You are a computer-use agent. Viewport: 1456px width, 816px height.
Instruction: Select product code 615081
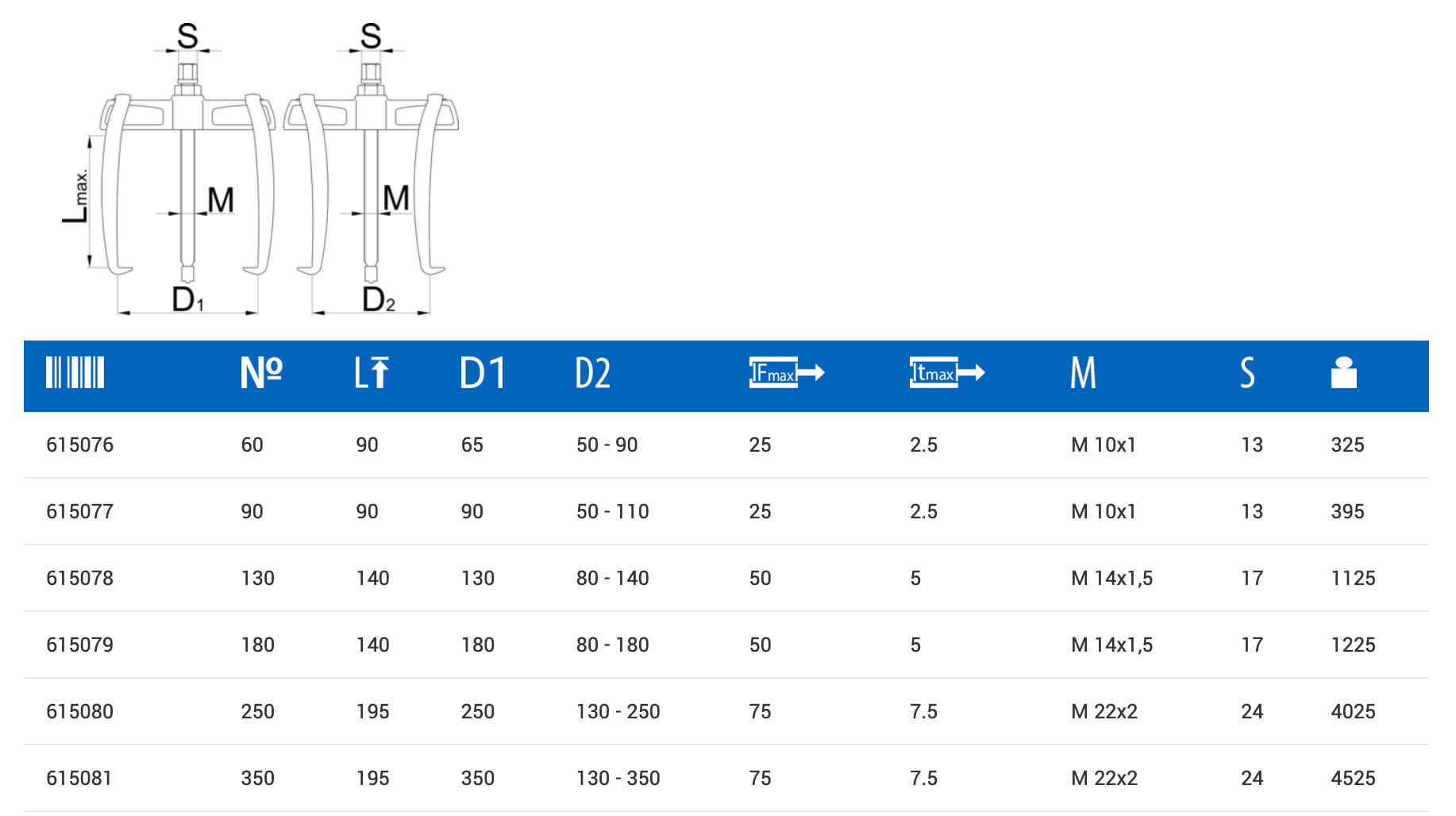coord(79,778)
